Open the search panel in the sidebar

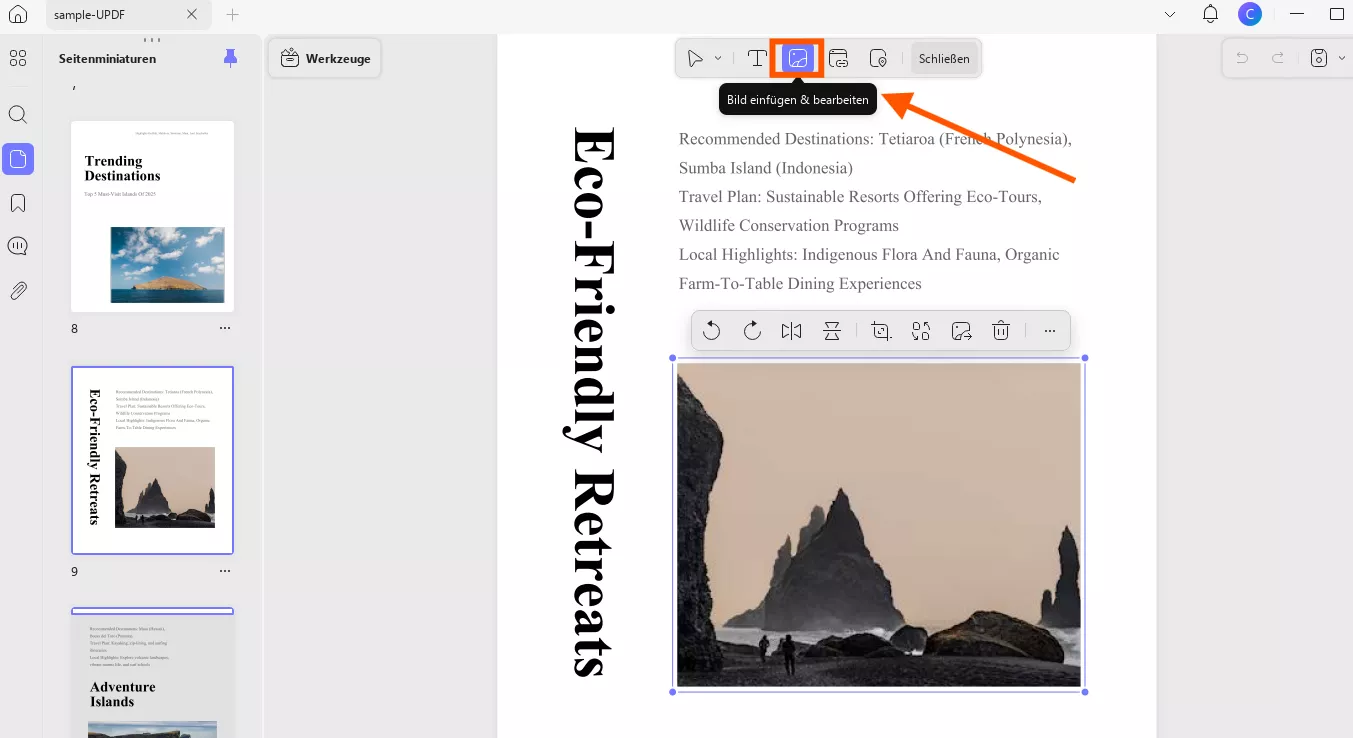click(17, 114)
